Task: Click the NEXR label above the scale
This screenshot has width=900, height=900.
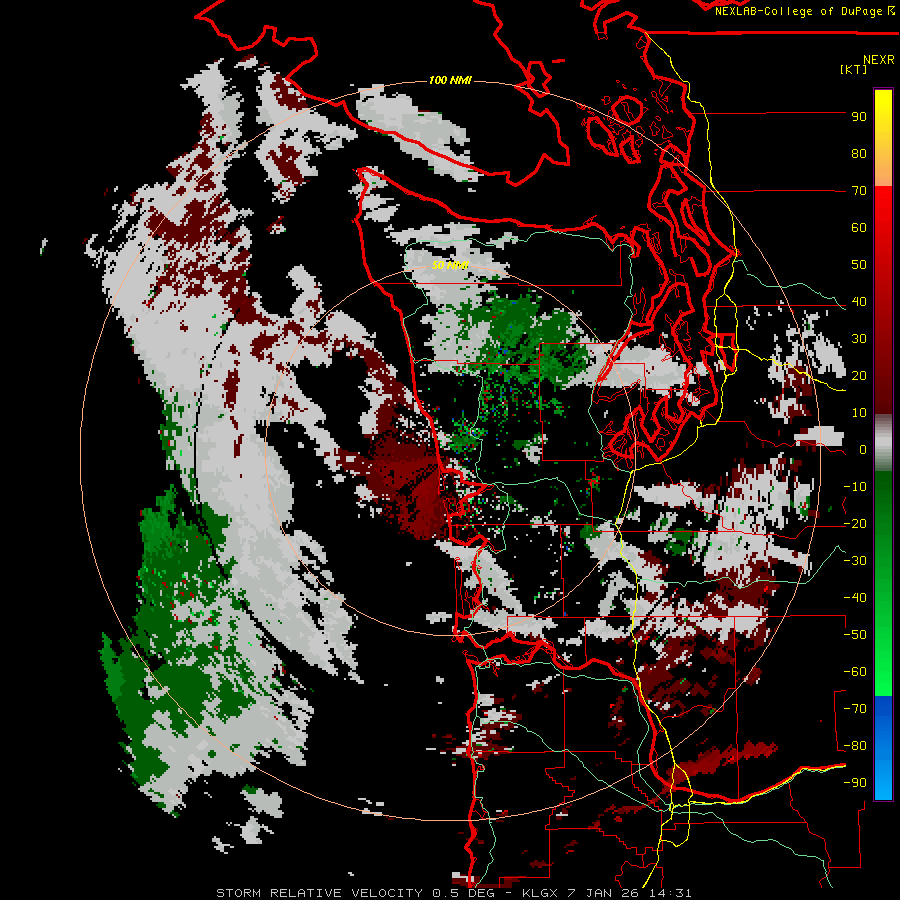Action: click(x=878, y=60)
